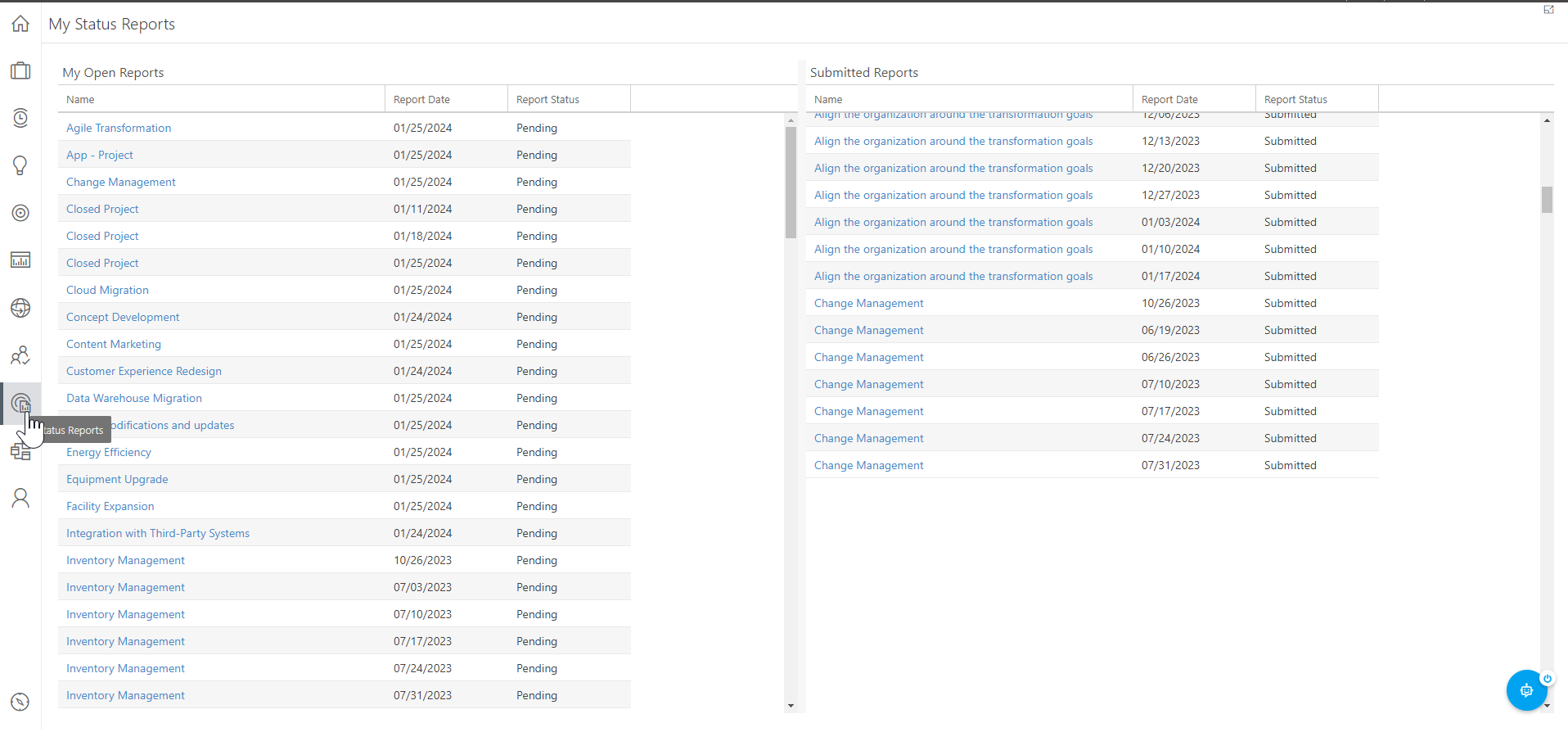Open Customer Experience Redesign report
1568x732 pixels.
tap(144, 371)
